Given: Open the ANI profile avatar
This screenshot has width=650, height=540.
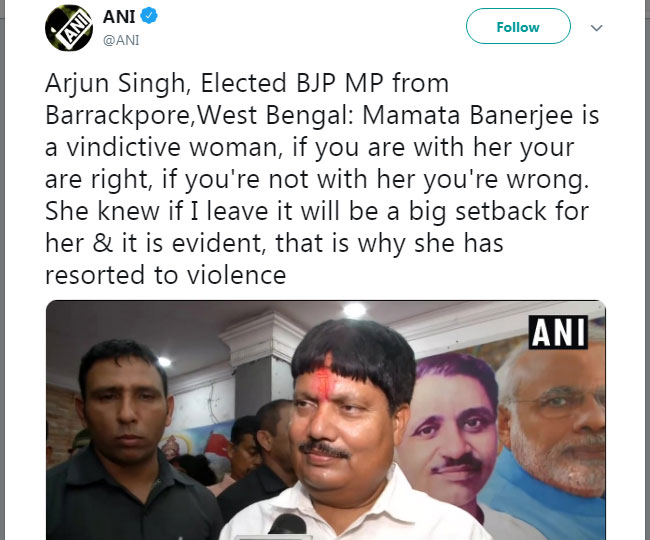Looking at the screenshot, I should 69,28.
